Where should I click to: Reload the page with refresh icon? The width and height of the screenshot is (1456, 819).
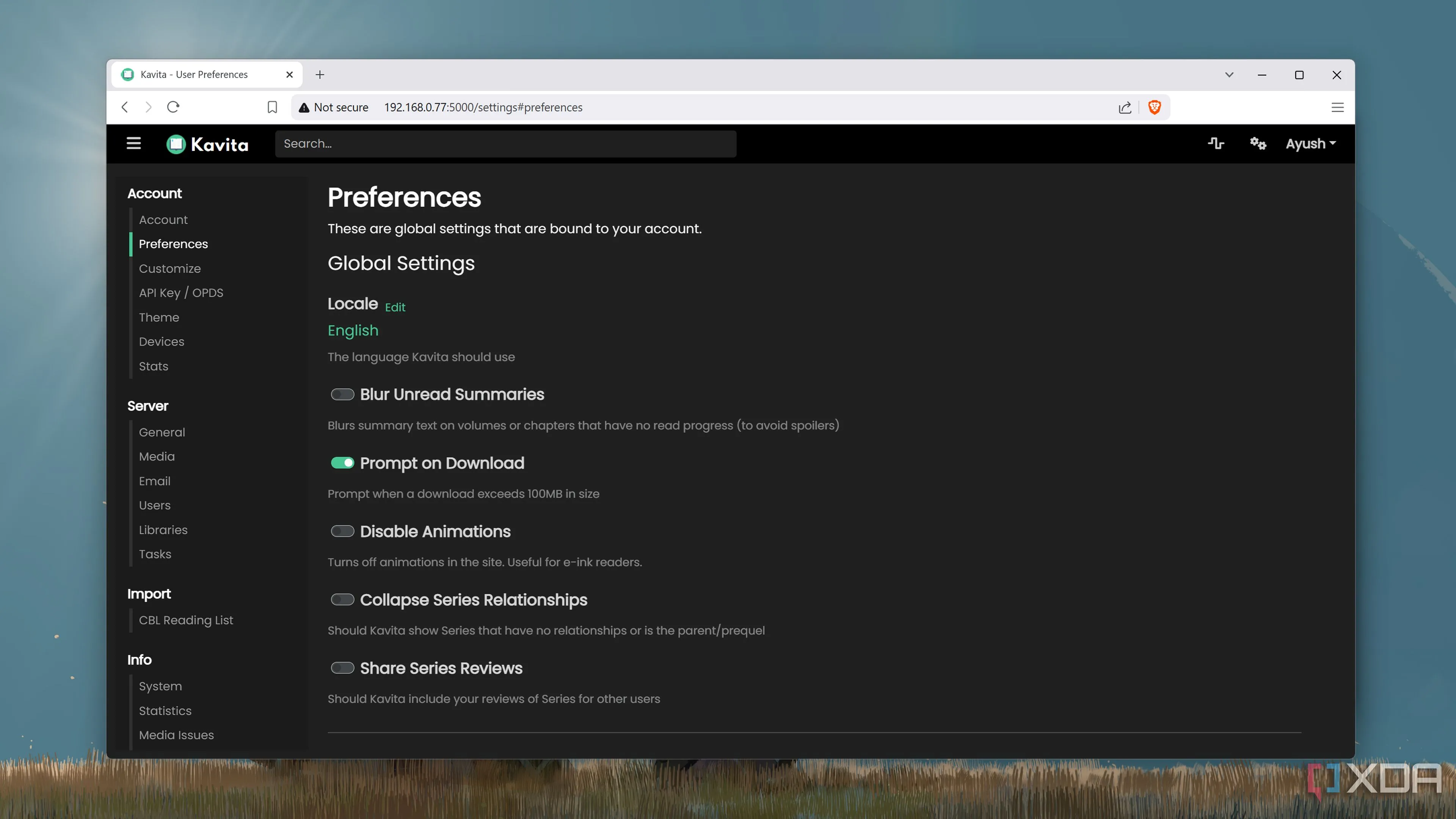173,107
